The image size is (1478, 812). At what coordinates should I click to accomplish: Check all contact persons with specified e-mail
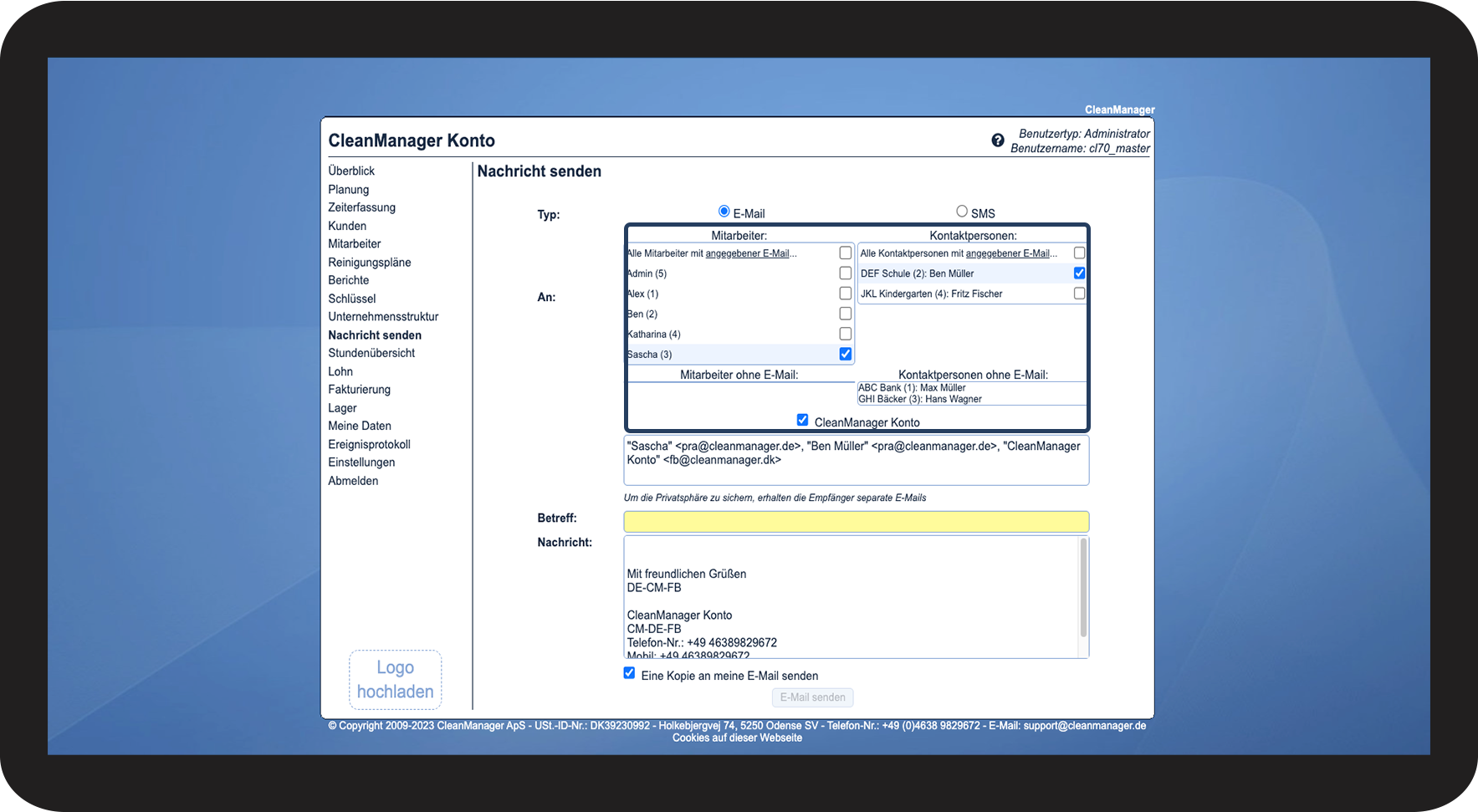[x=1080, y=253]
